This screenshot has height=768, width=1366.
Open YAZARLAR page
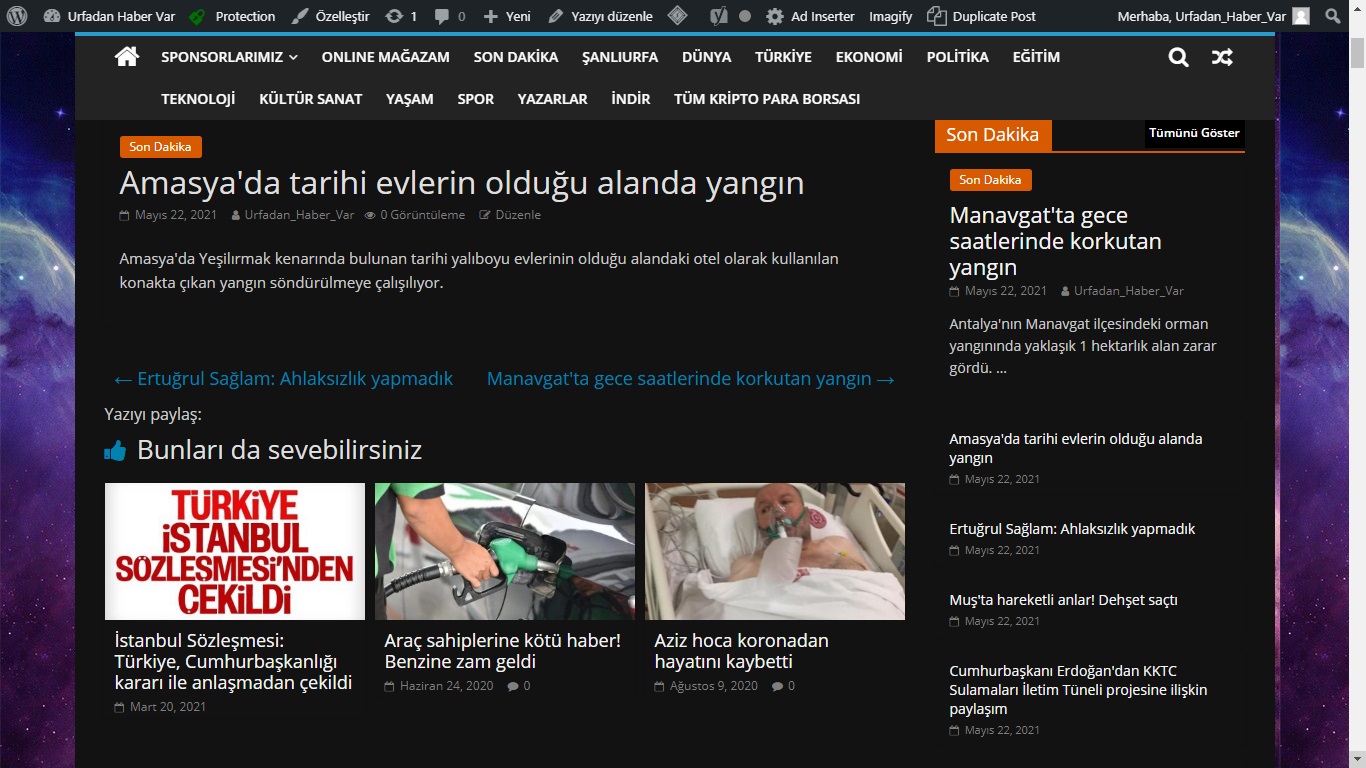[552, 99]
